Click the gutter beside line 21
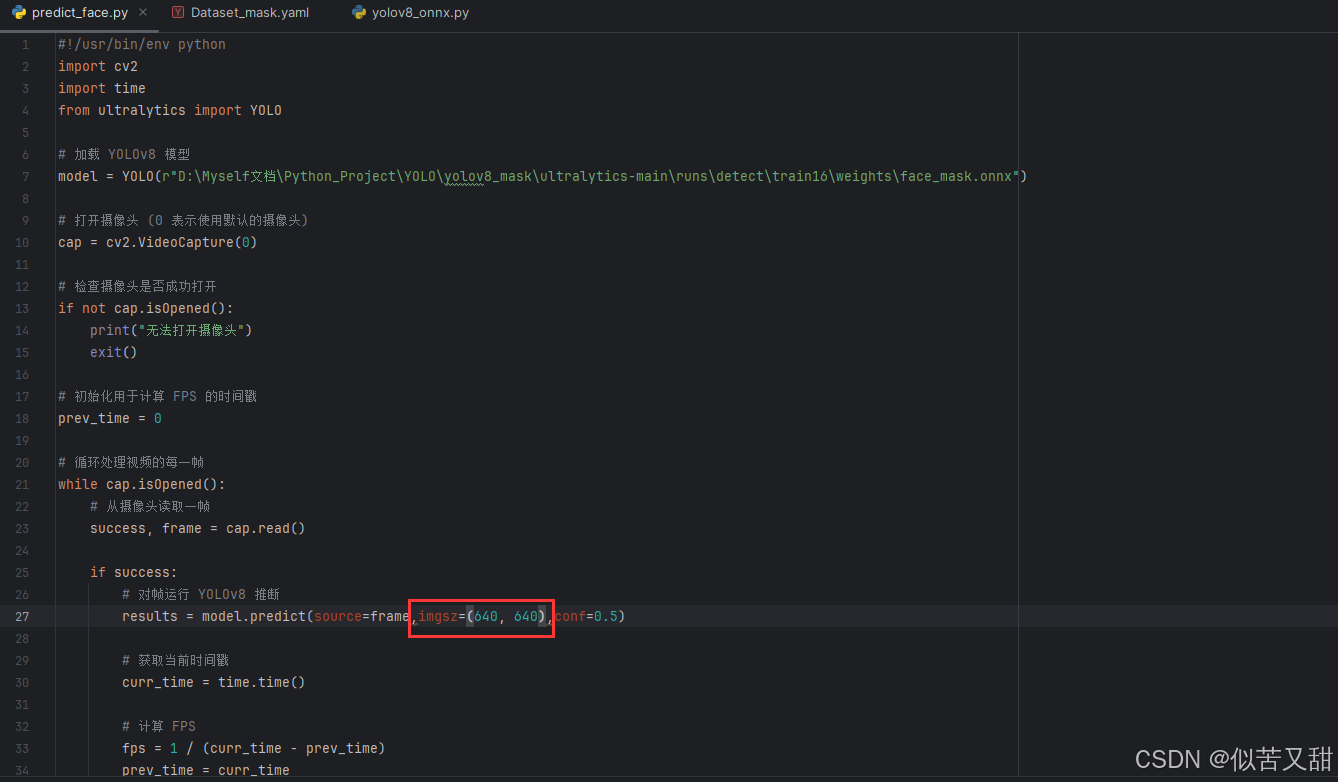Viewport: 1338px width, 782px height. [x=40, y=484]
